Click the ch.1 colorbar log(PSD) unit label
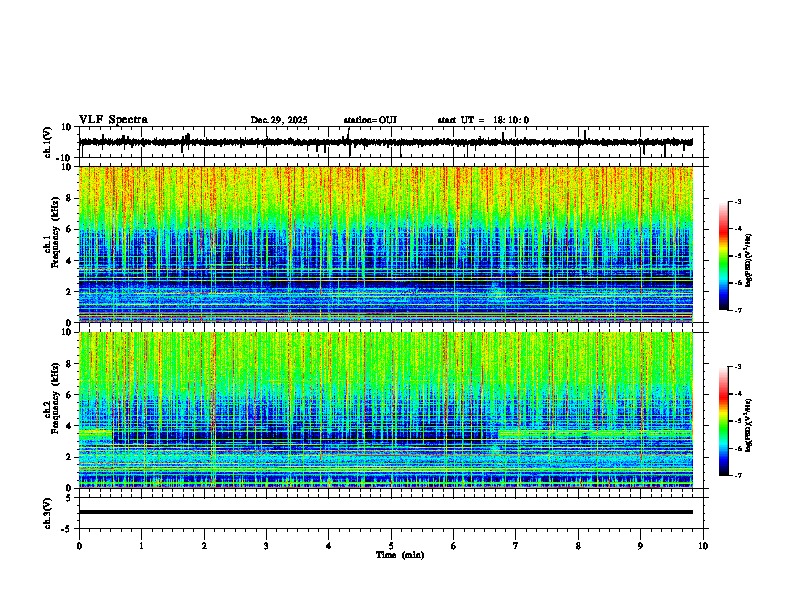 pyautogui.click(x=748, y=260)
